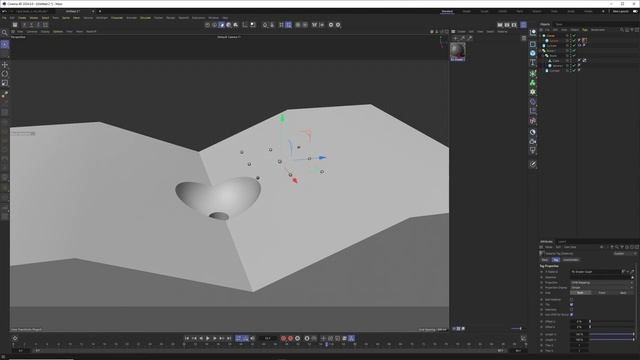Open the viewport Cameras menu
The height and width of the screenshot is (360, 640).
pos(32,31)
